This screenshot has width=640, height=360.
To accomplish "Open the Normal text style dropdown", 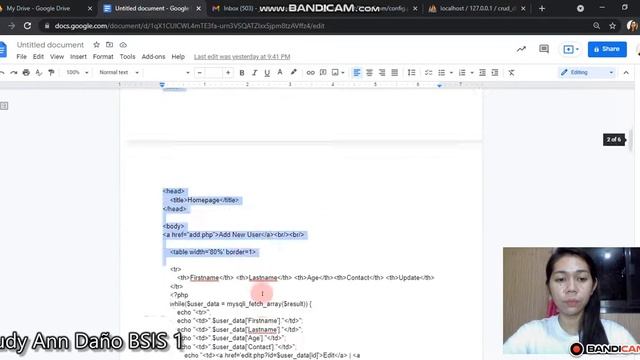I will [x=119, y=73].
